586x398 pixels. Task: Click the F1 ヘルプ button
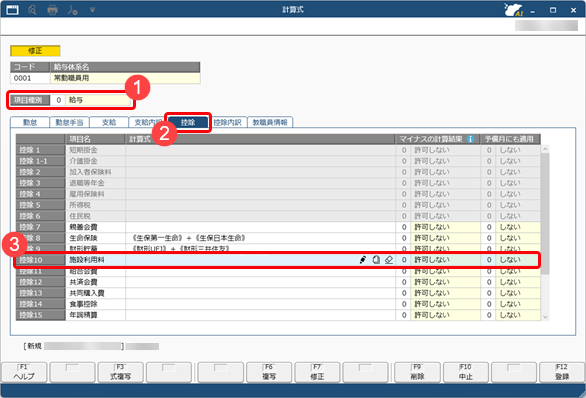pyautogui.click(x=24, y=372)
